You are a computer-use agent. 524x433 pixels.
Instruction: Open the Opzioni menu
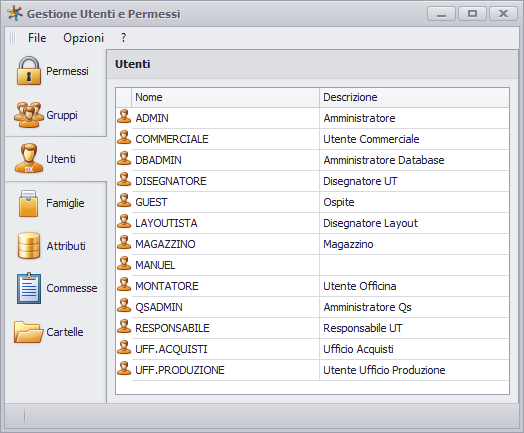84,38
